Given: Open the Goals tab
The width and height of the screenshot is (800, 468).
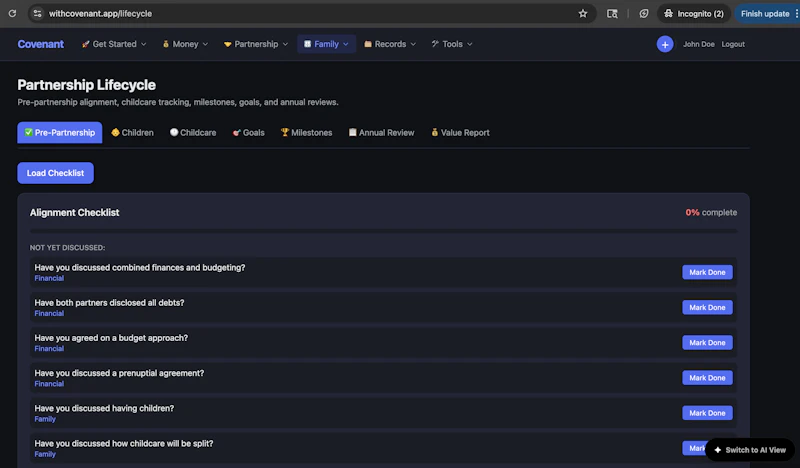Looking at the screenshot, I should coord(248,132).
